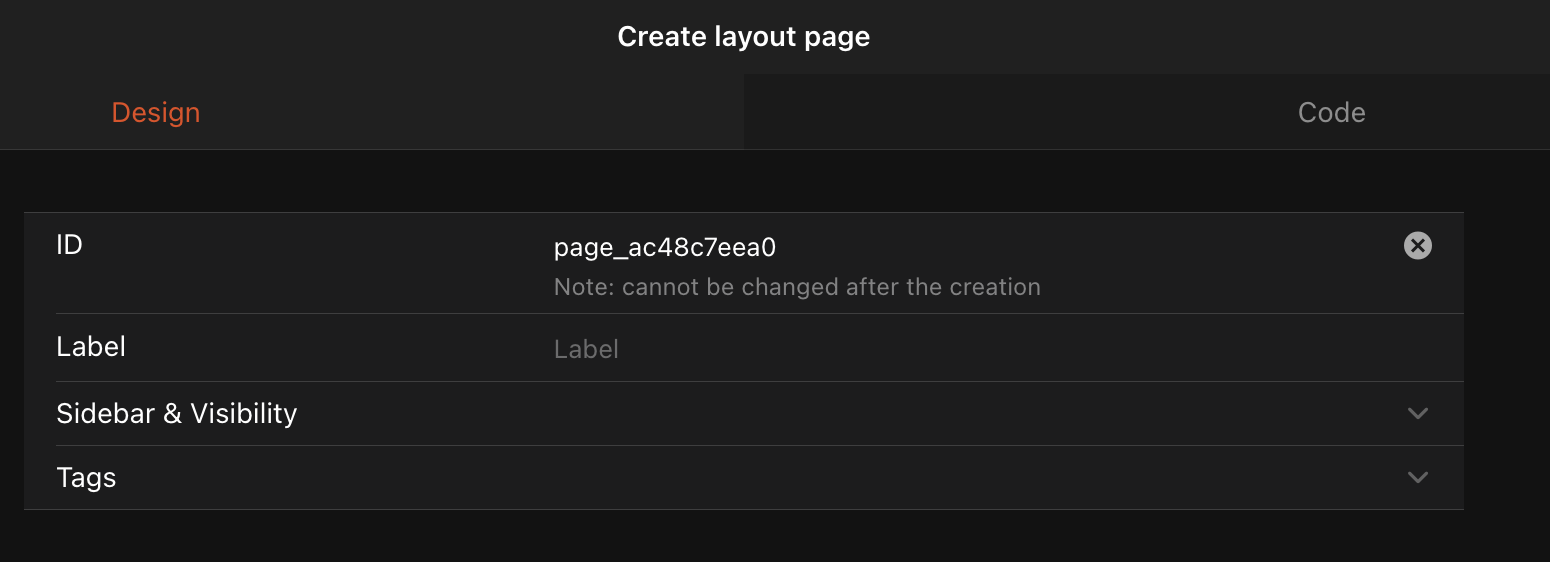1550x562 pixels.
Task: Expand the Tags section chevron
Action: (1417, 477)
